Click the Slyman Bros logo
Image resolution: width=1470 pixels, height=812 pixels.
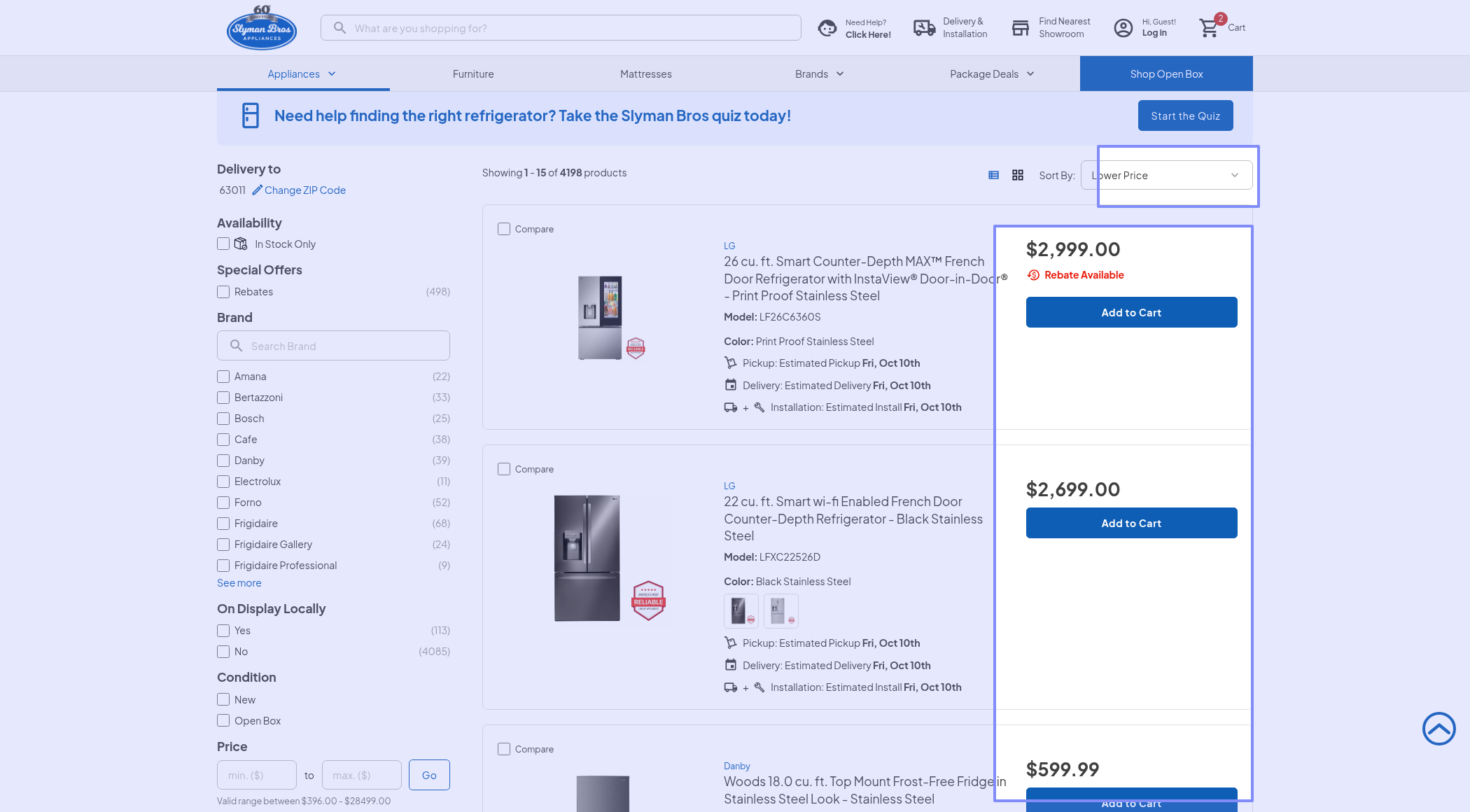(x=262, y=28)
